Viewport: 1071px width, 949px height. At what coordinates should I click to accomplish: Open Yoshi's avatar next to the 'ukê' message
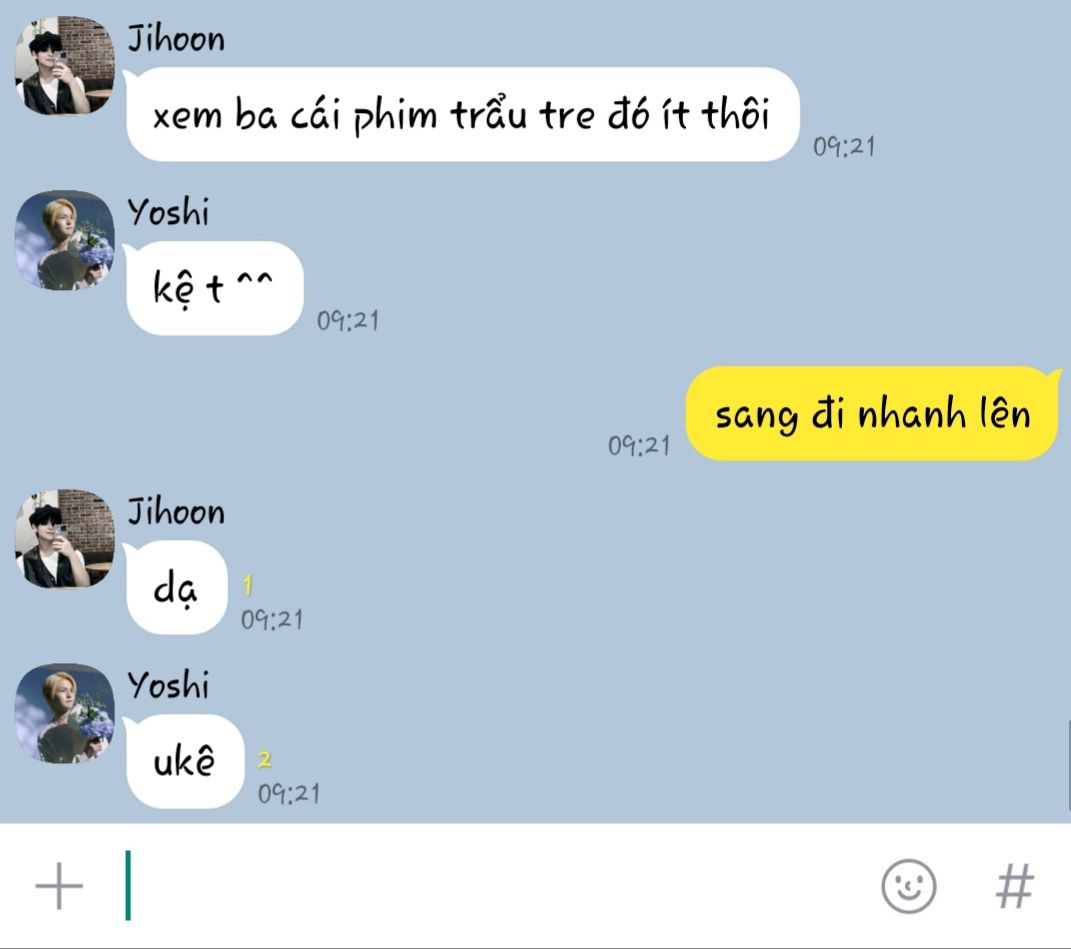pos(65,713)
